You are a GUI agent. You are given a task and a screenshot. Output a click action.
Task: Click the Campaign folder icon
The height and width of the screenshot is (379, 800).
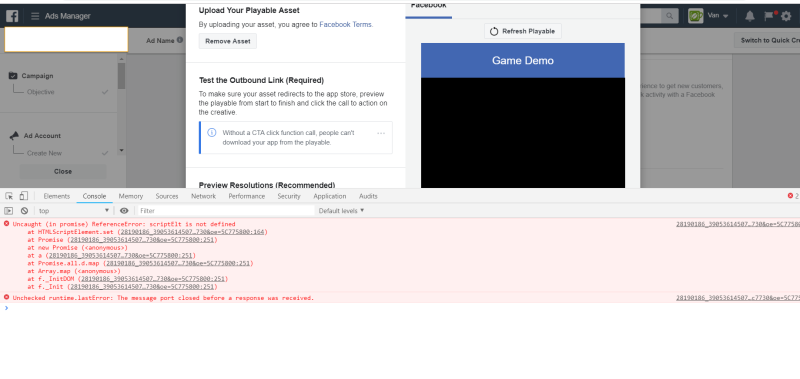[x=13, y=75]
